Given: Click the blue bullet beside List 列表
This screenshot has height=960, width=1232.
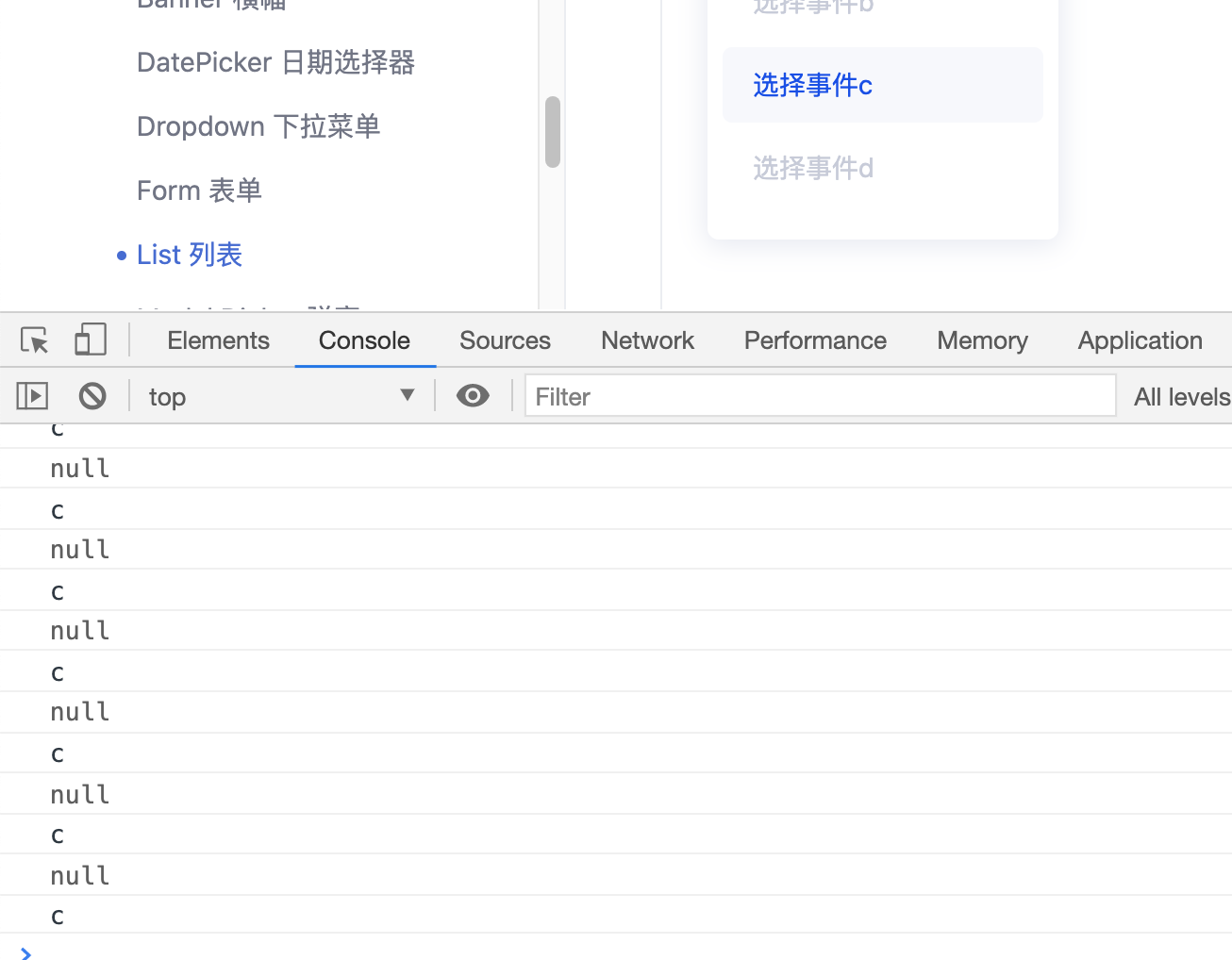Looking at the screenshot, I should click(121, 254).
